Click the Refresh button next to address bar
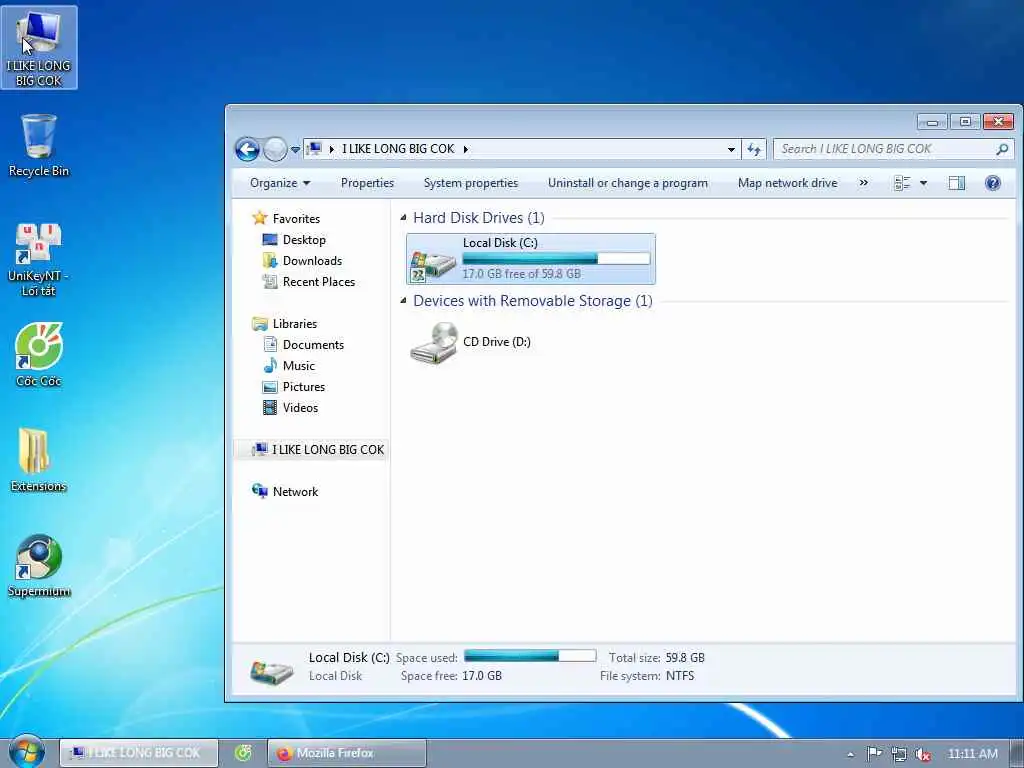The width and height of the screenshot is (1024, 768). (x=754, y=150)
